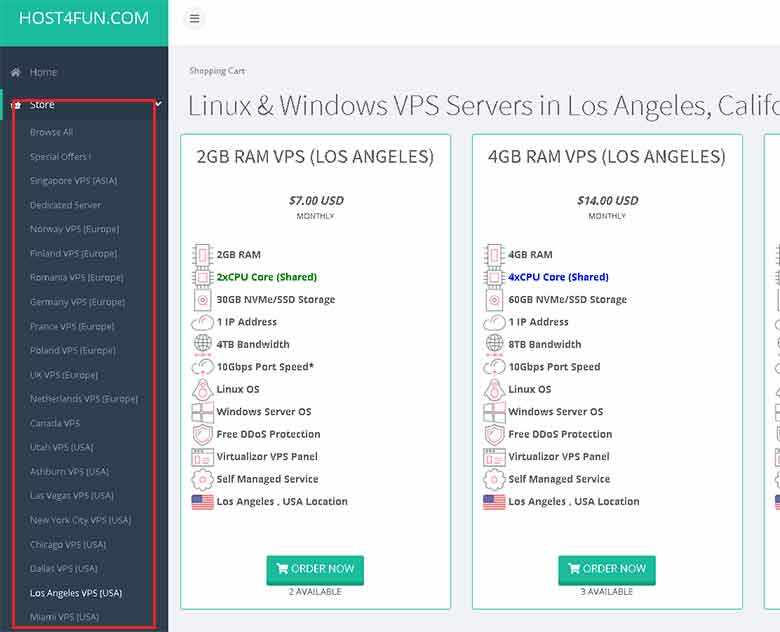The width and height of the screenshot is (780, 632).
Task: Open Dallas VPS (USA) category
Action: pos(64,568)
